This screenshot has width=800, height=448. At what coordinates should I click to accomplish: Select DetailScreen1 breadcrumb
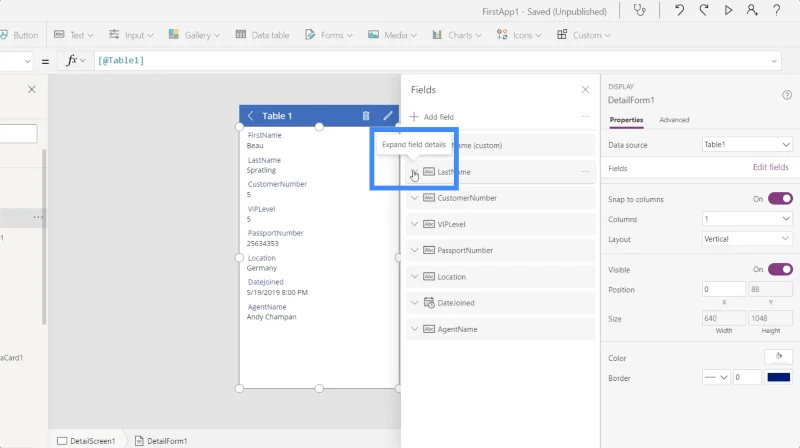tap(87, 441)
